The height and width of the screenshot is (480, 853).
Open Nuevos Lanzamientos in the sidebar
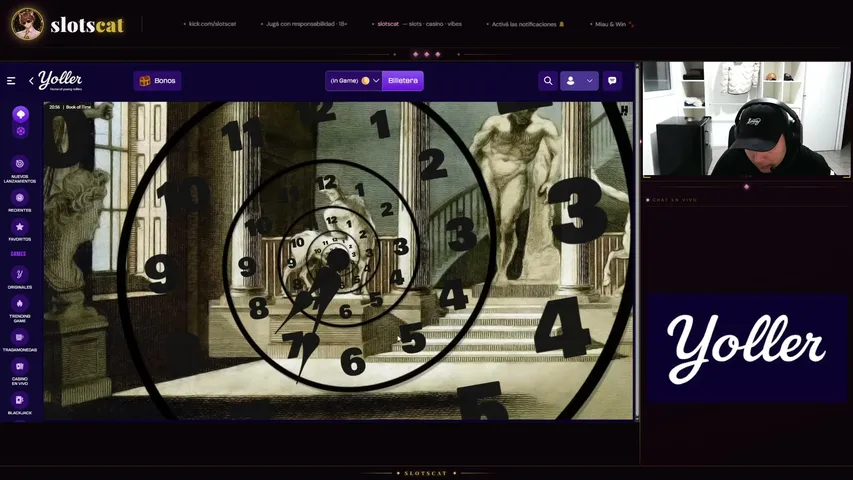click(x=20, y=170)
